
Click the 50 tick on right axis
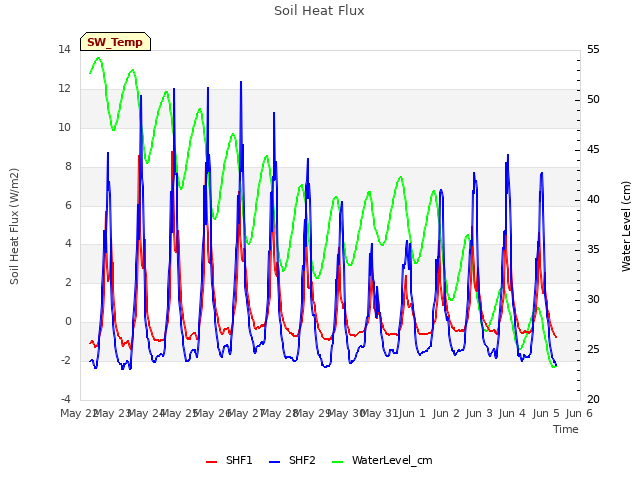[593, 100]
